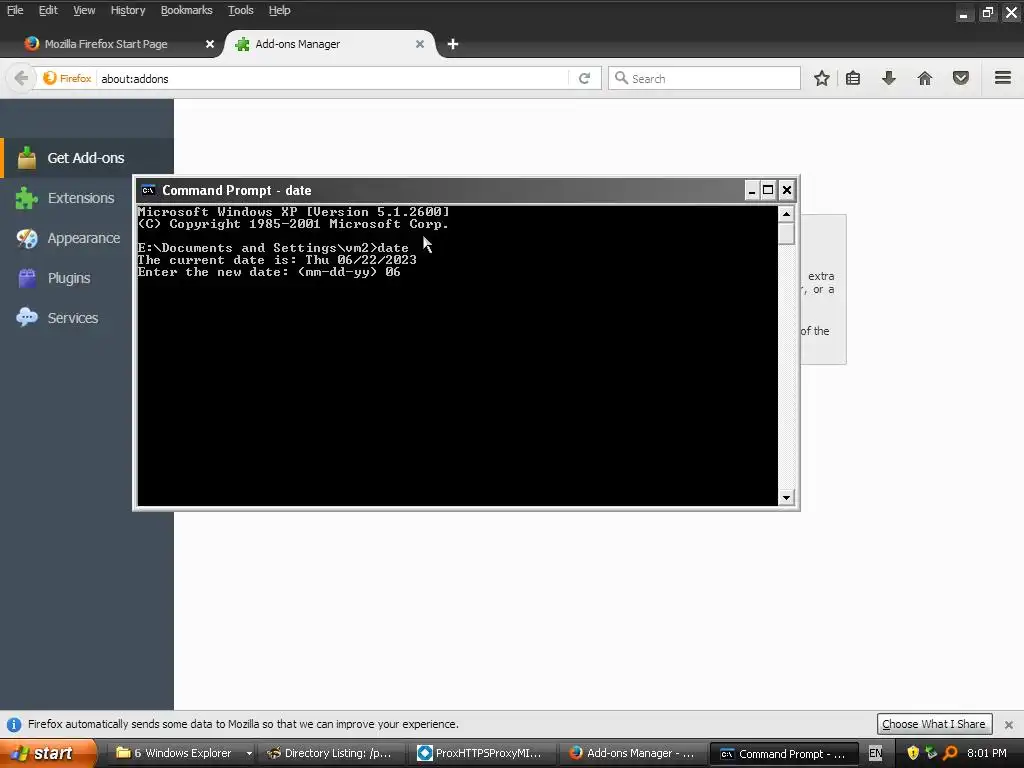Close the Add-ons Manager tab
Viewport: 1024px width, 768px height.
[420, 44]
